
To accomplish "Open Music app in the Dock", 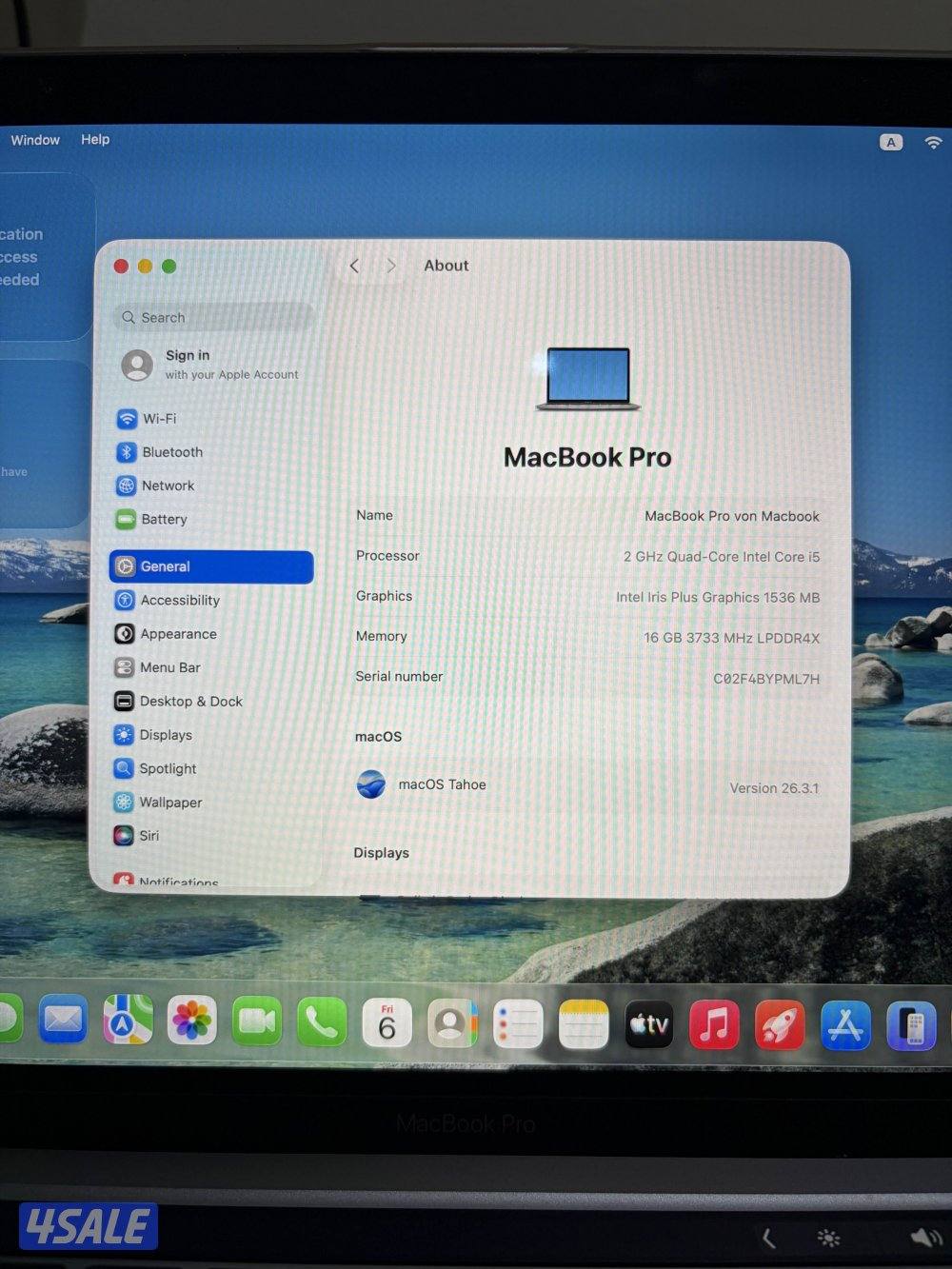I will (713, 1025).
